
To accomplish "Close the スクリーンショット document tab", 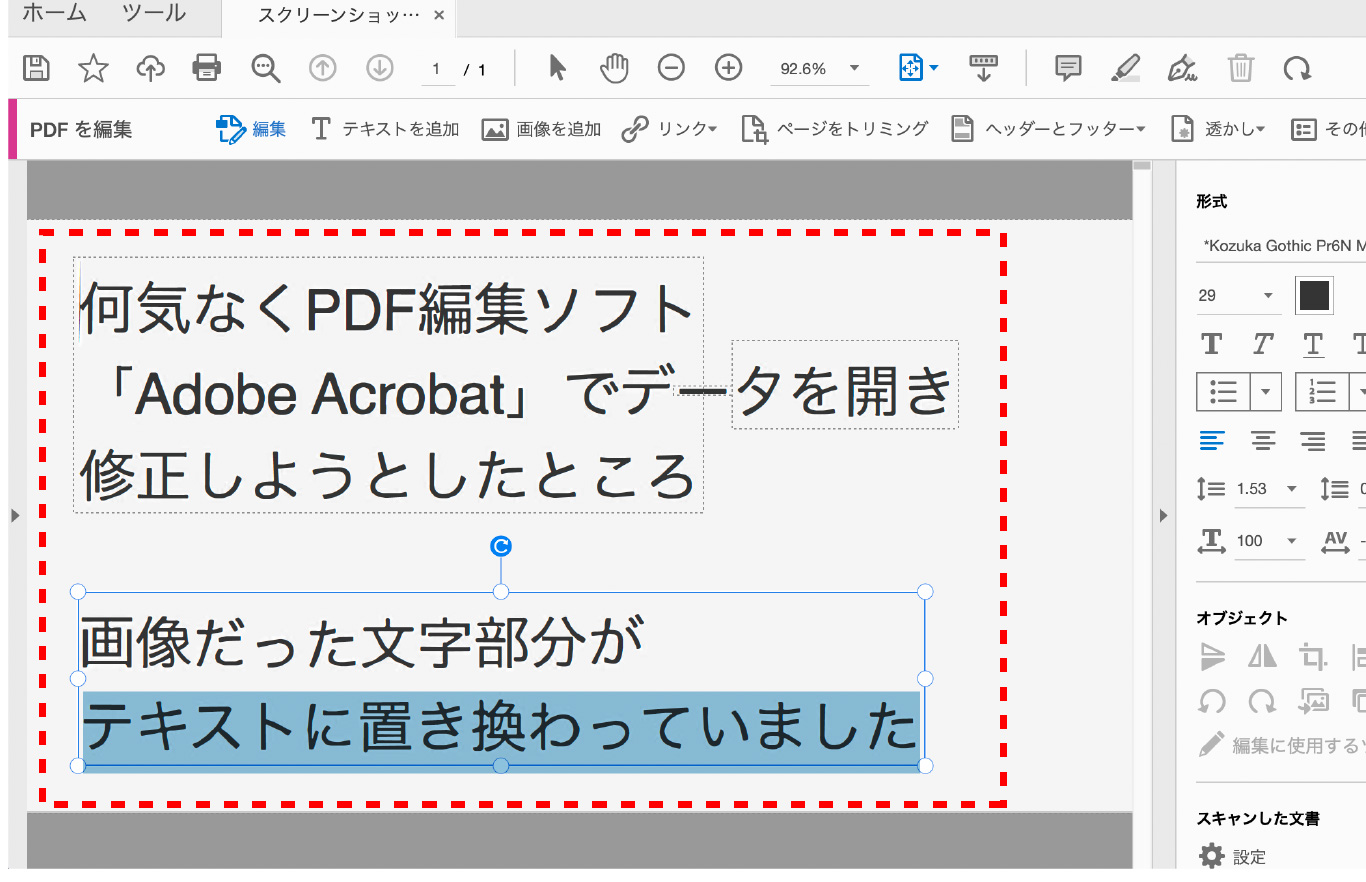I will click(439, 15).
